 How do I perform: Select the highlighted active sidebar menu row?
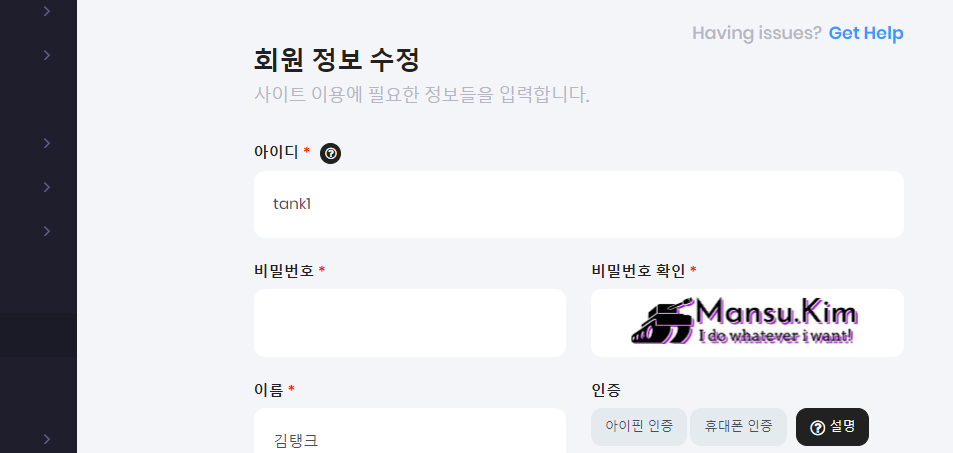point(38,335)
